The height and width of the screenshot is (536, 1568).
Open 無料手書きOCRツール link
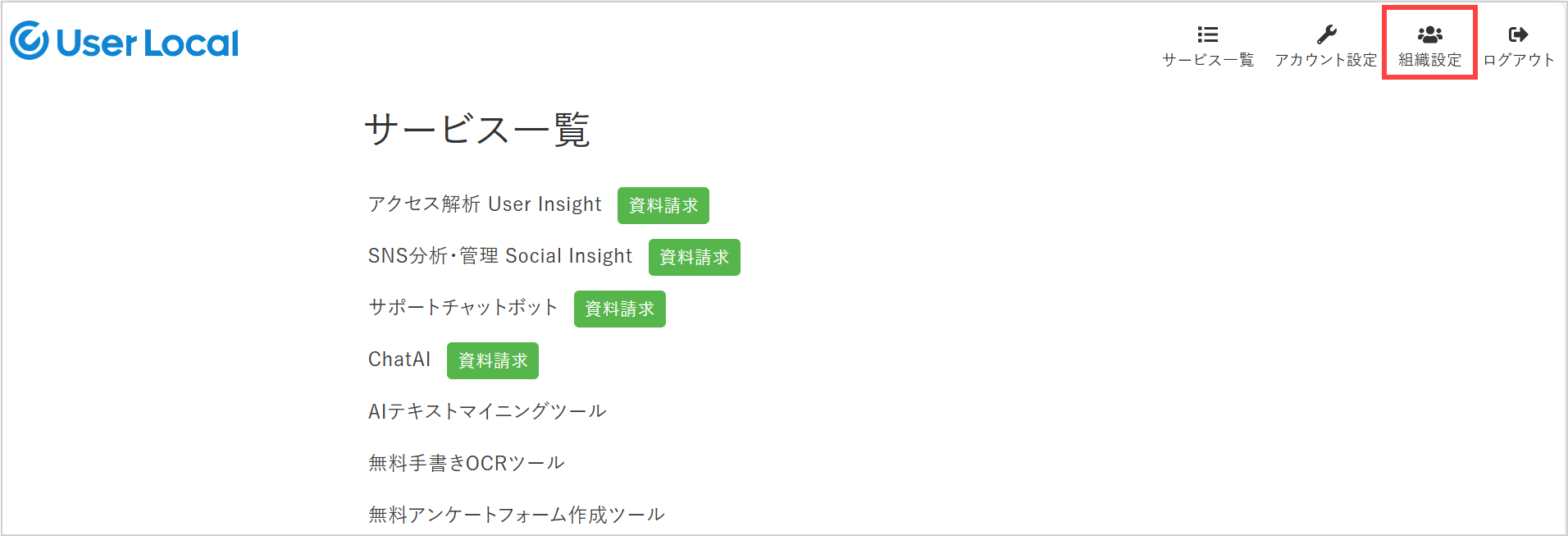(467, 463)
